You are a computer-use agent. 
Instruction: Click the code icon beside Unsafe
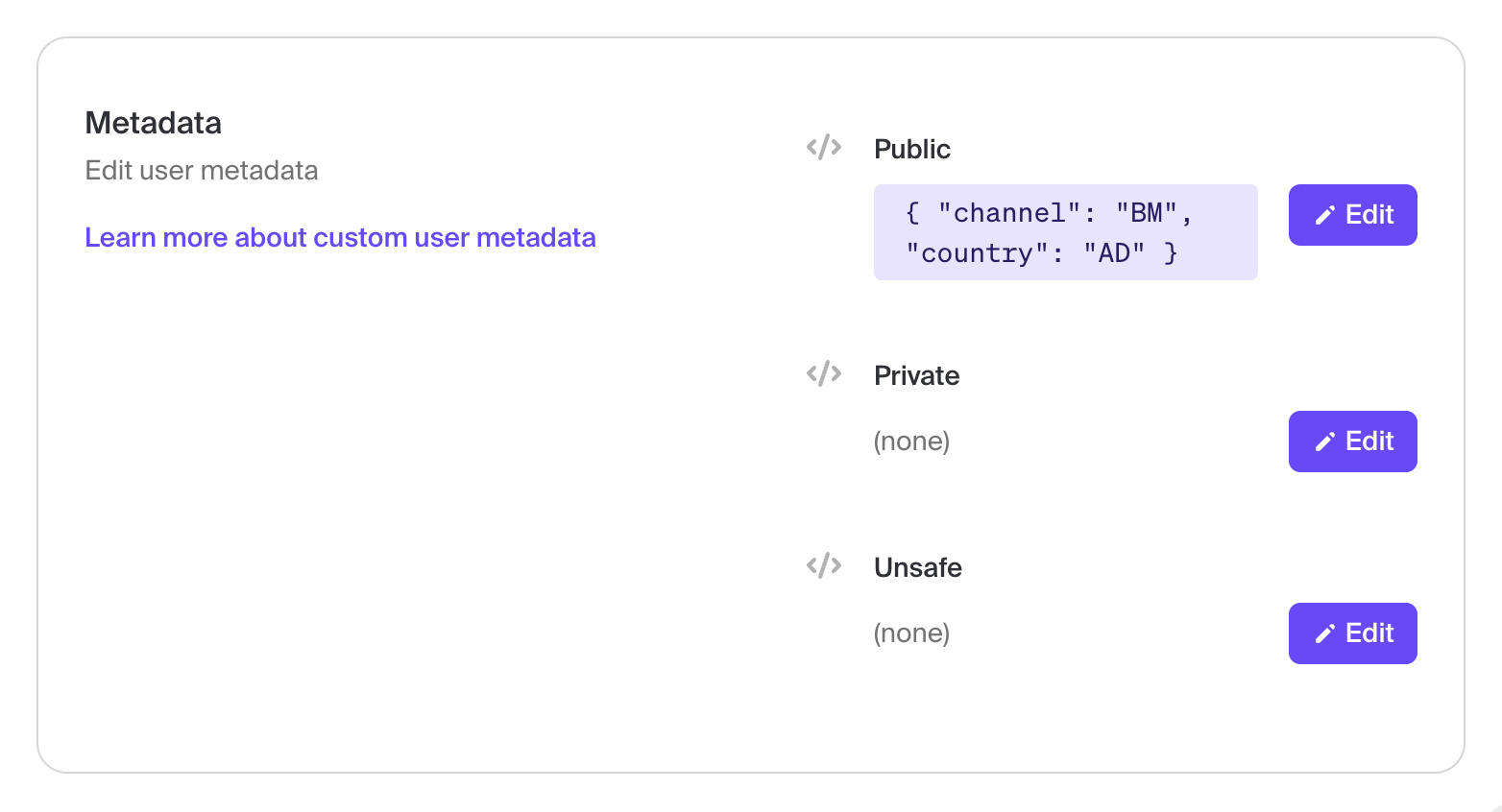click(x=824, y=565)
